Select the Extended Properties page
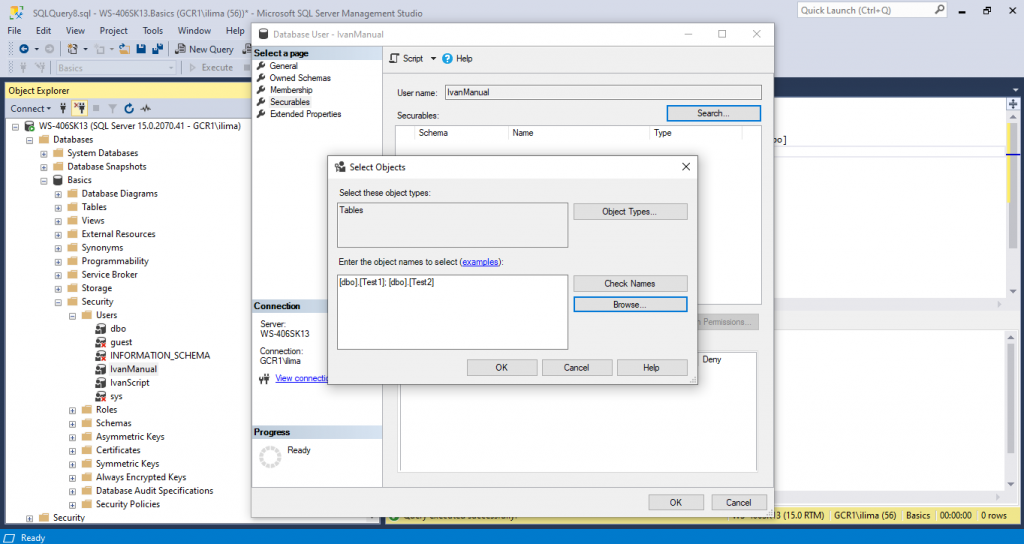The height and width of the screenshot is (544, 1024). tap(306, 114)
